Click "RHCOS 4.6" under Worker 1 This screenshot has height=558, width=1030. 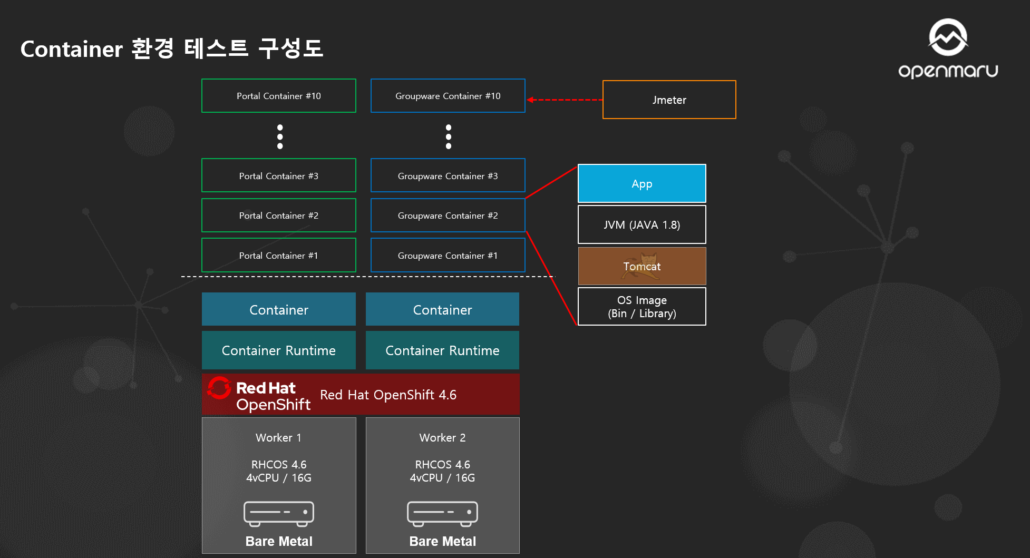click(x=279, y=464)
